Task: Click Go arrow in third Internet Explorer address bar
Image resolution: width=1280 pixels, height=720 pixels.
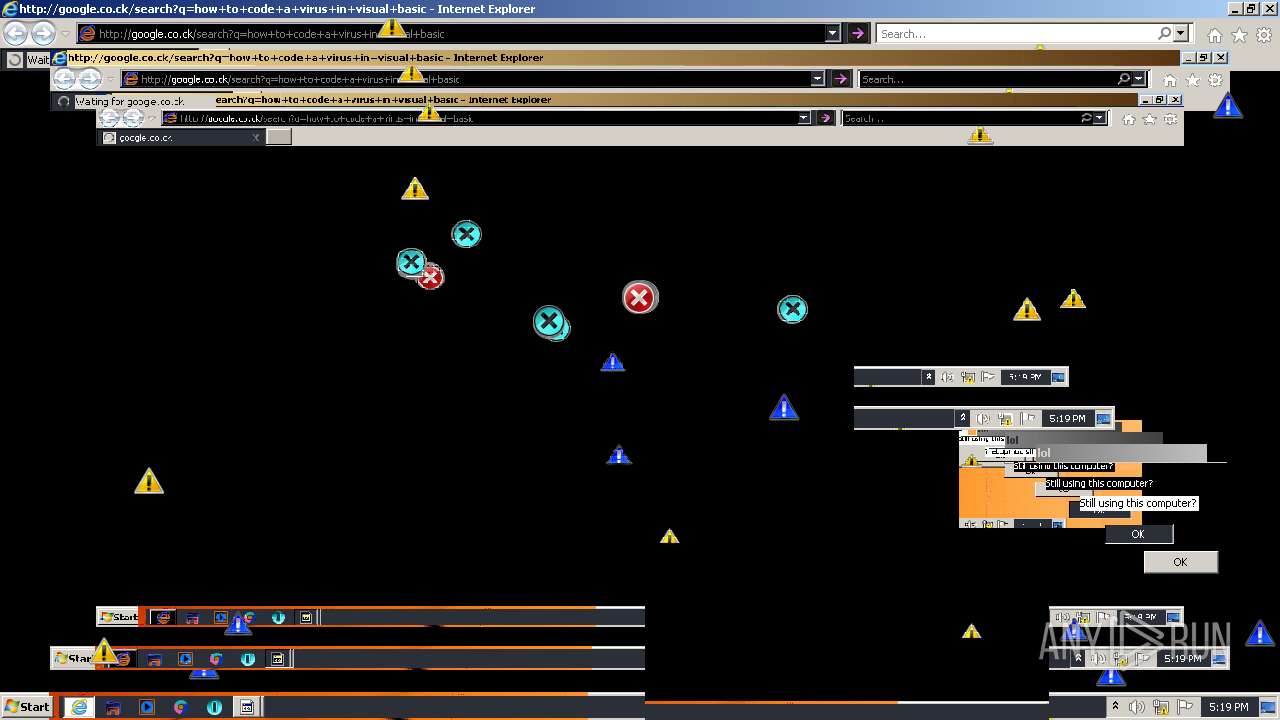Action: (x=825, y=118)
